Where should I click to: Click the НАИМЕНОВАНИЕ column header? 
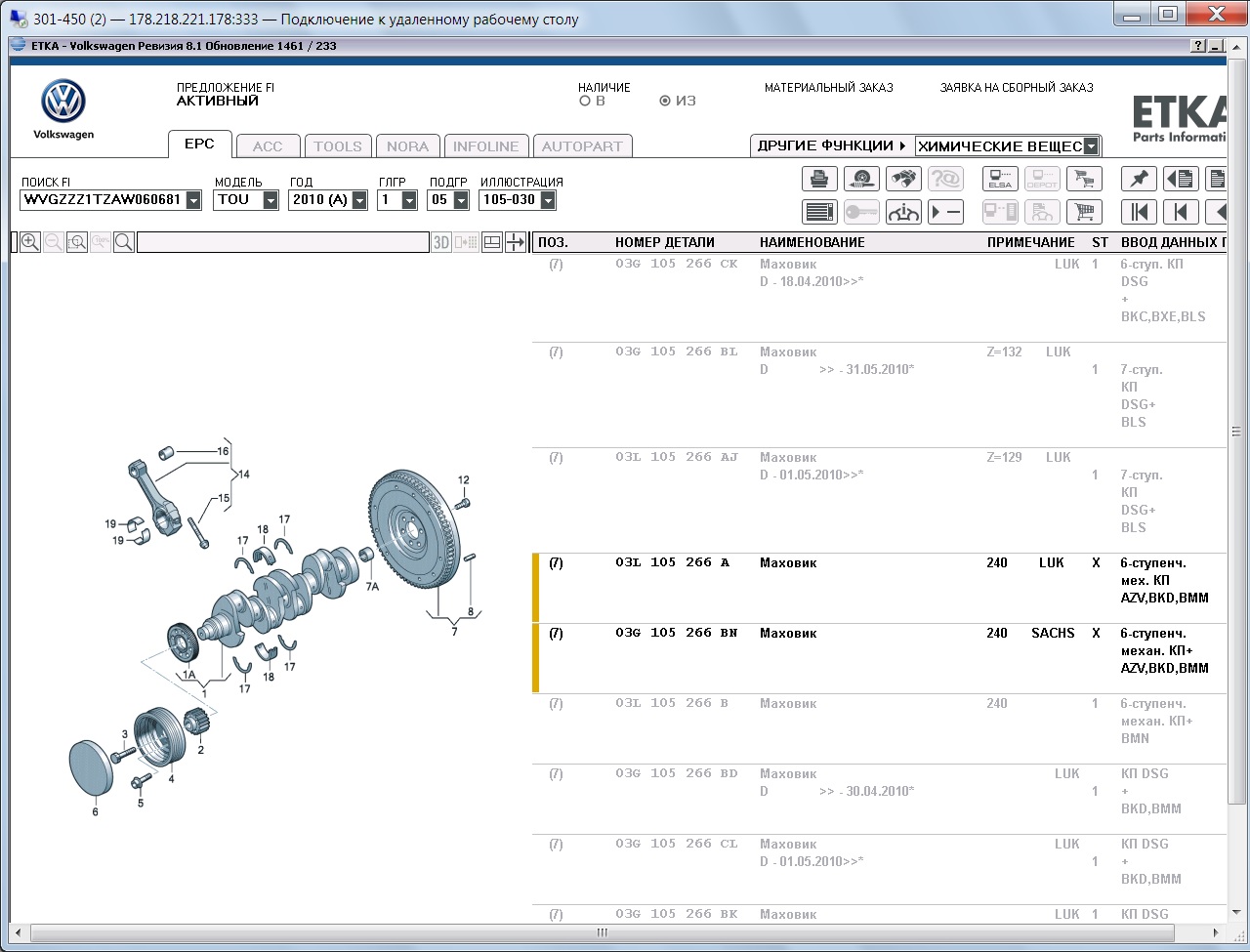pyautogui.click(x=812, y=242)
